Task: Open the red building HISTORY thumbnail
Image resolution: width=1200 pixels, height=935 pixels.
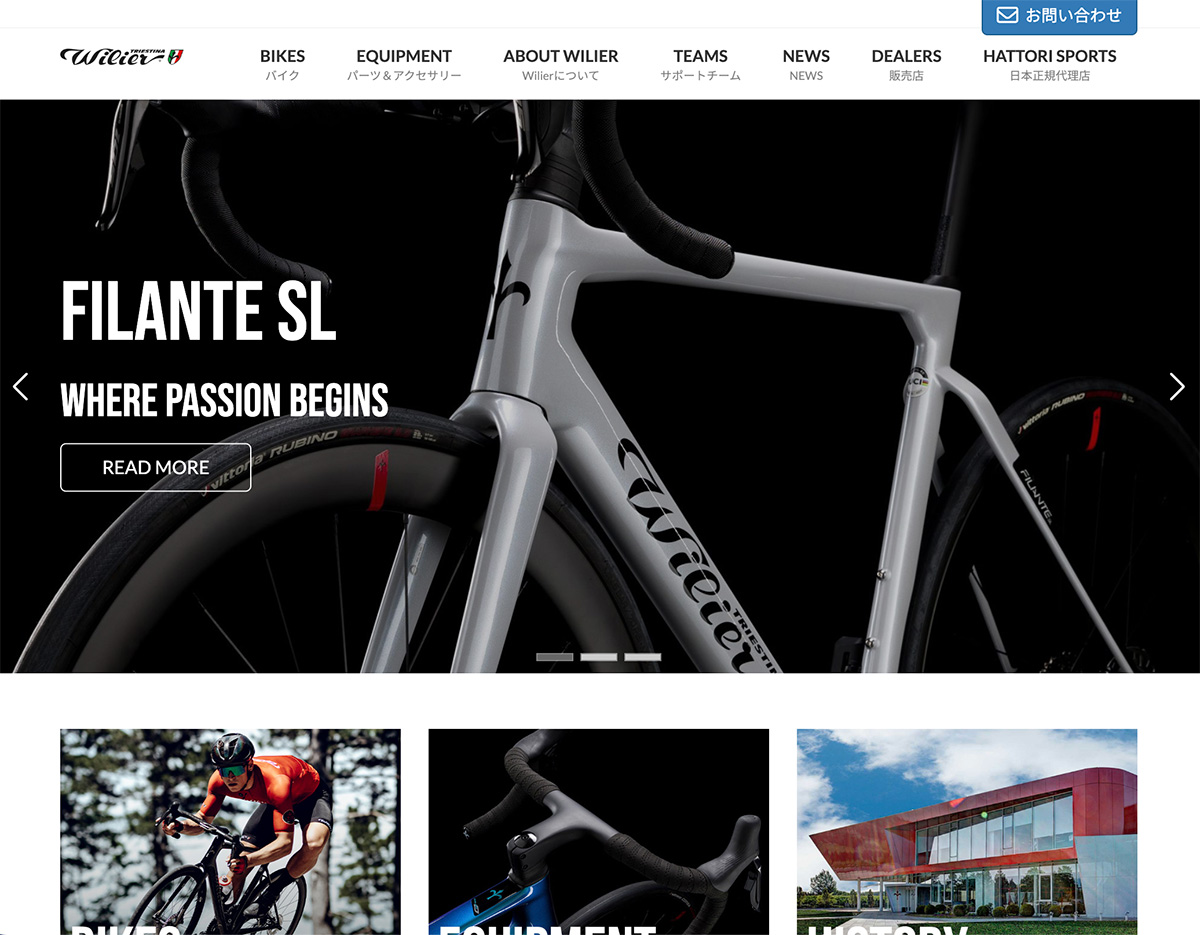Action: [967, 832]
